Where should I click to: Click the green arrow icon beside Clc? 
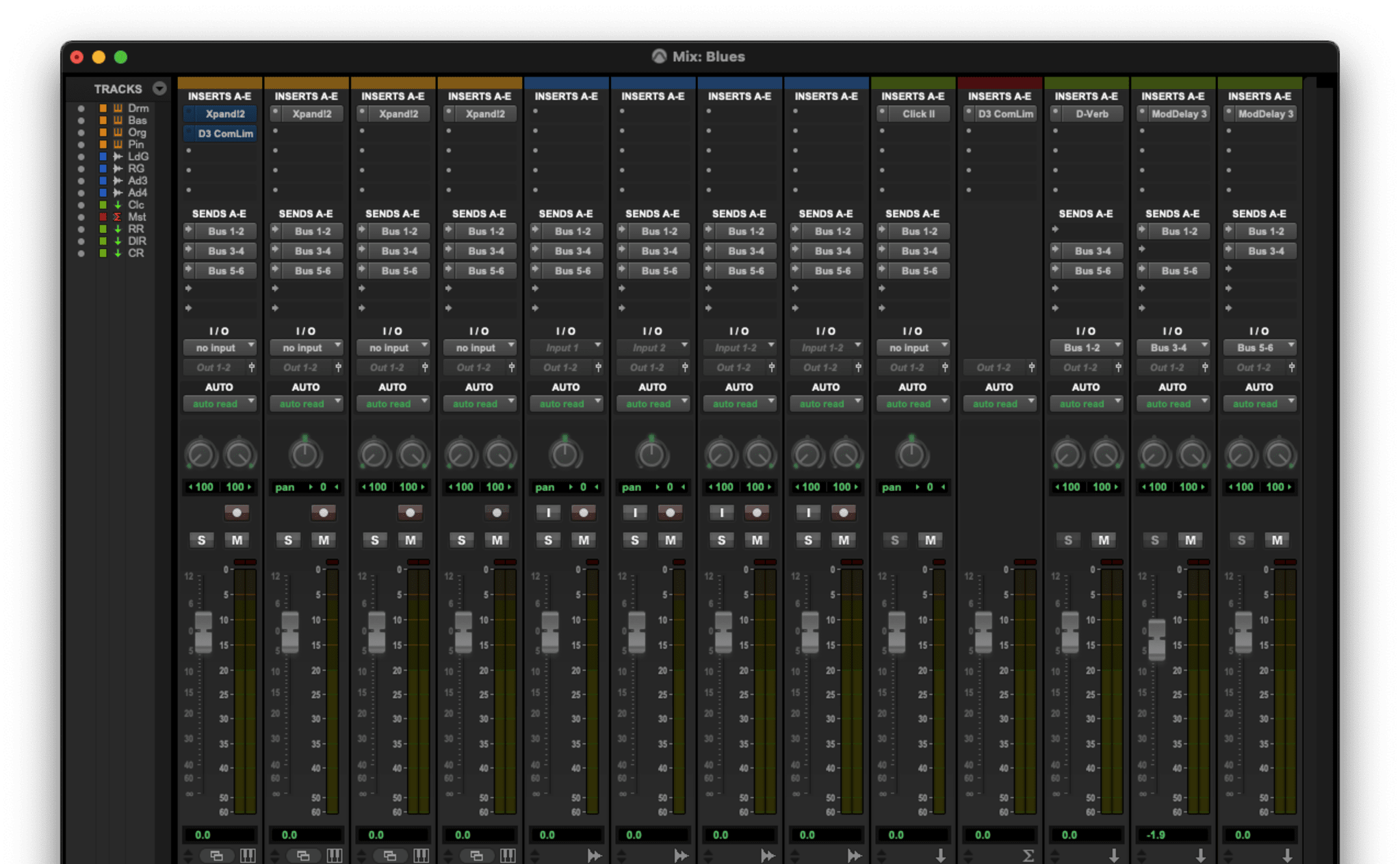click(118, 205)
